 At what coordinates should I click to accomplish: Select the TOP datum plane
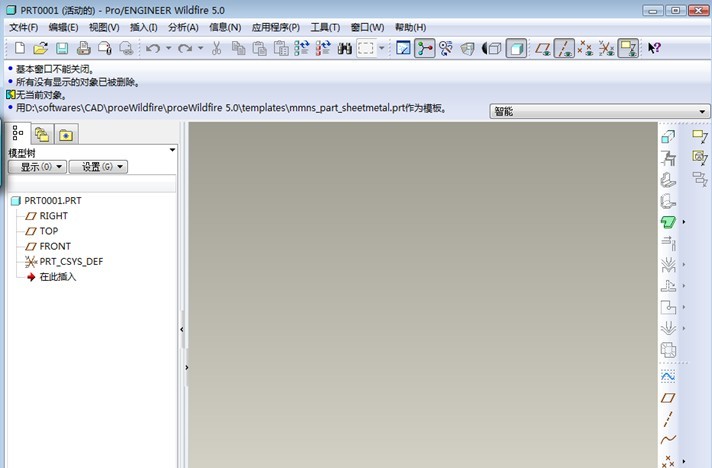click(x=42, y=231)
